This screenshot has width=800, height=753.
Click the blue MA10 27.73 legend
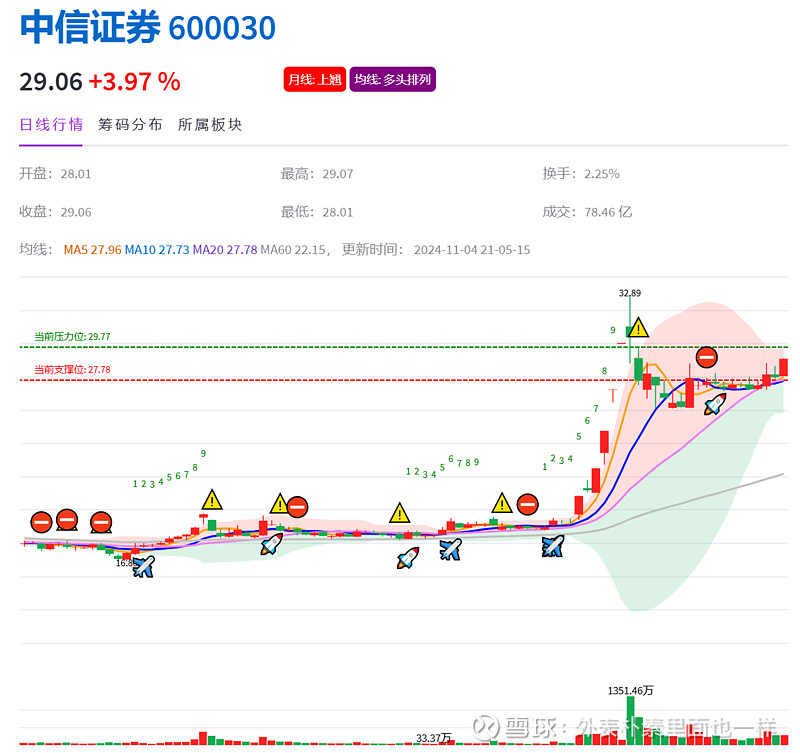(157, 249)
